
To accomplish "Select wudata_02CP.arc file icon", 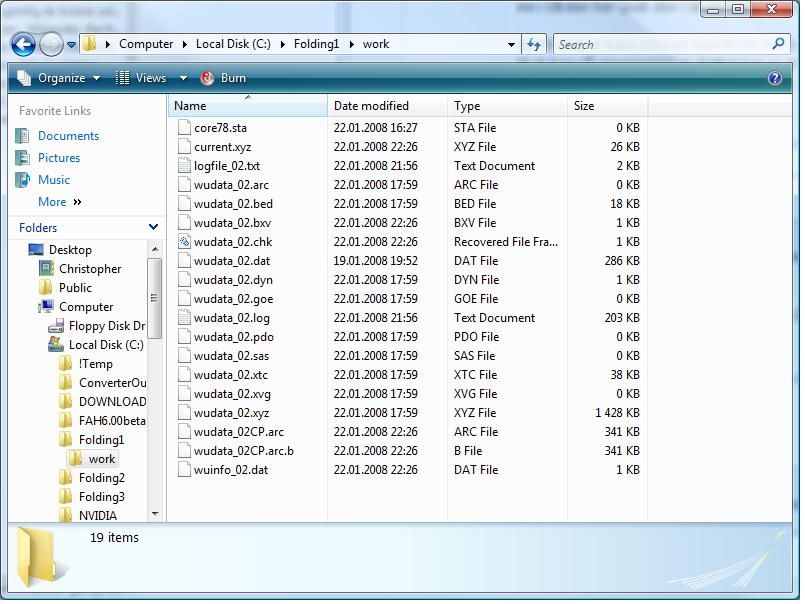I will coord(184,432).
